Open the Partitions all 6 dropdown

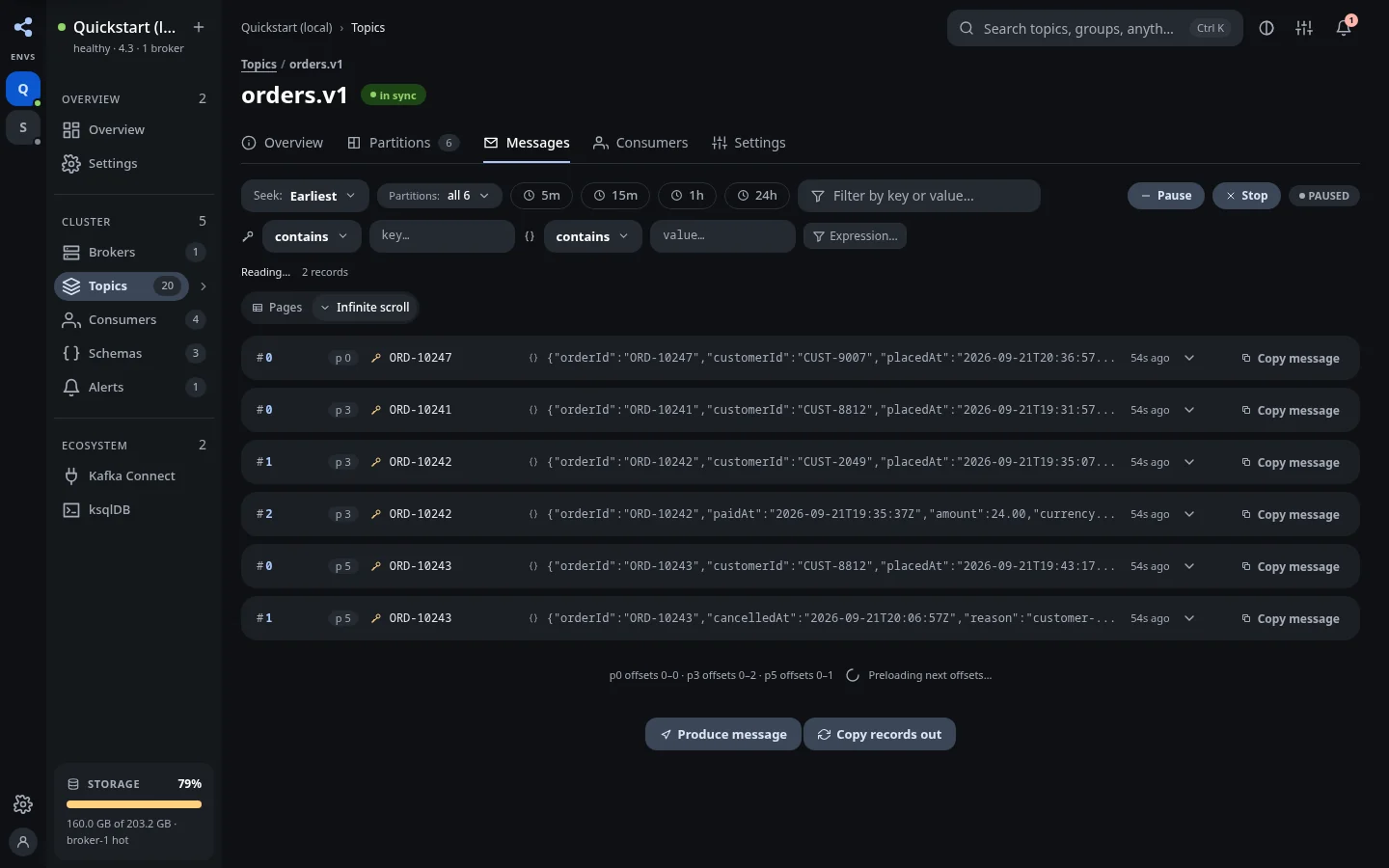pos(439,196)
